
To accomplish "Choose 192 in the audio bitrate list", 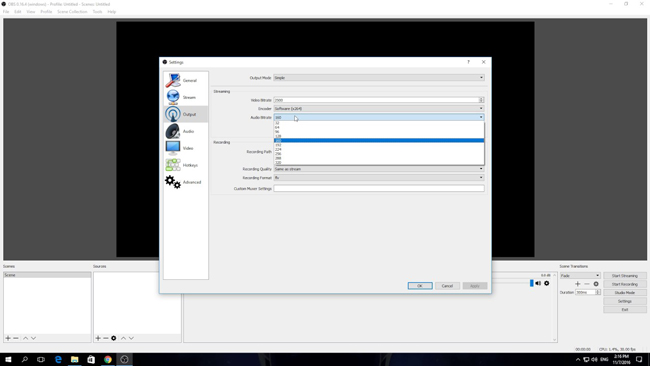I will pyautogui.click(x=378, y=145).
